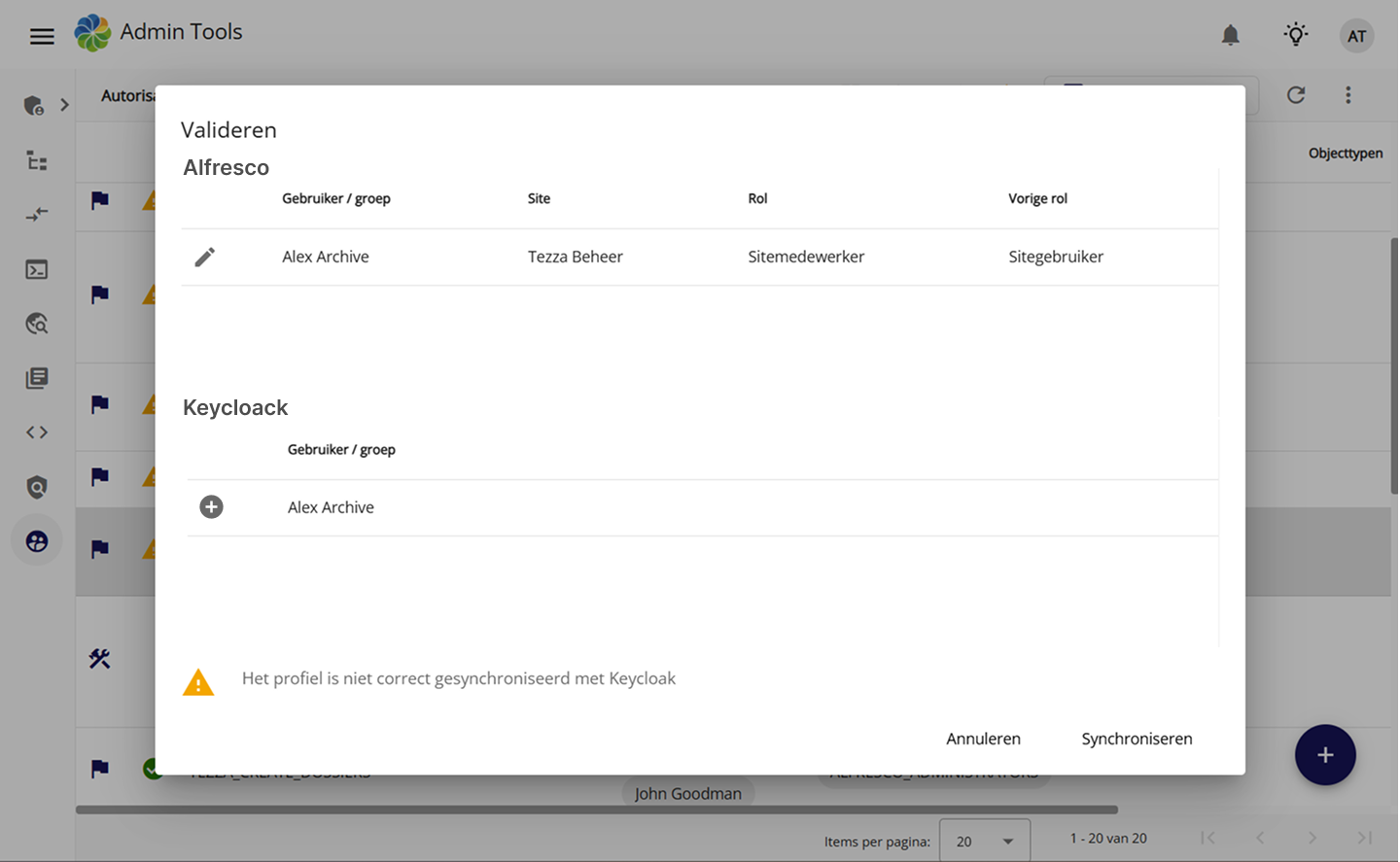
Task: Open the code brackets sidebar icon
Action: point(37,432)
